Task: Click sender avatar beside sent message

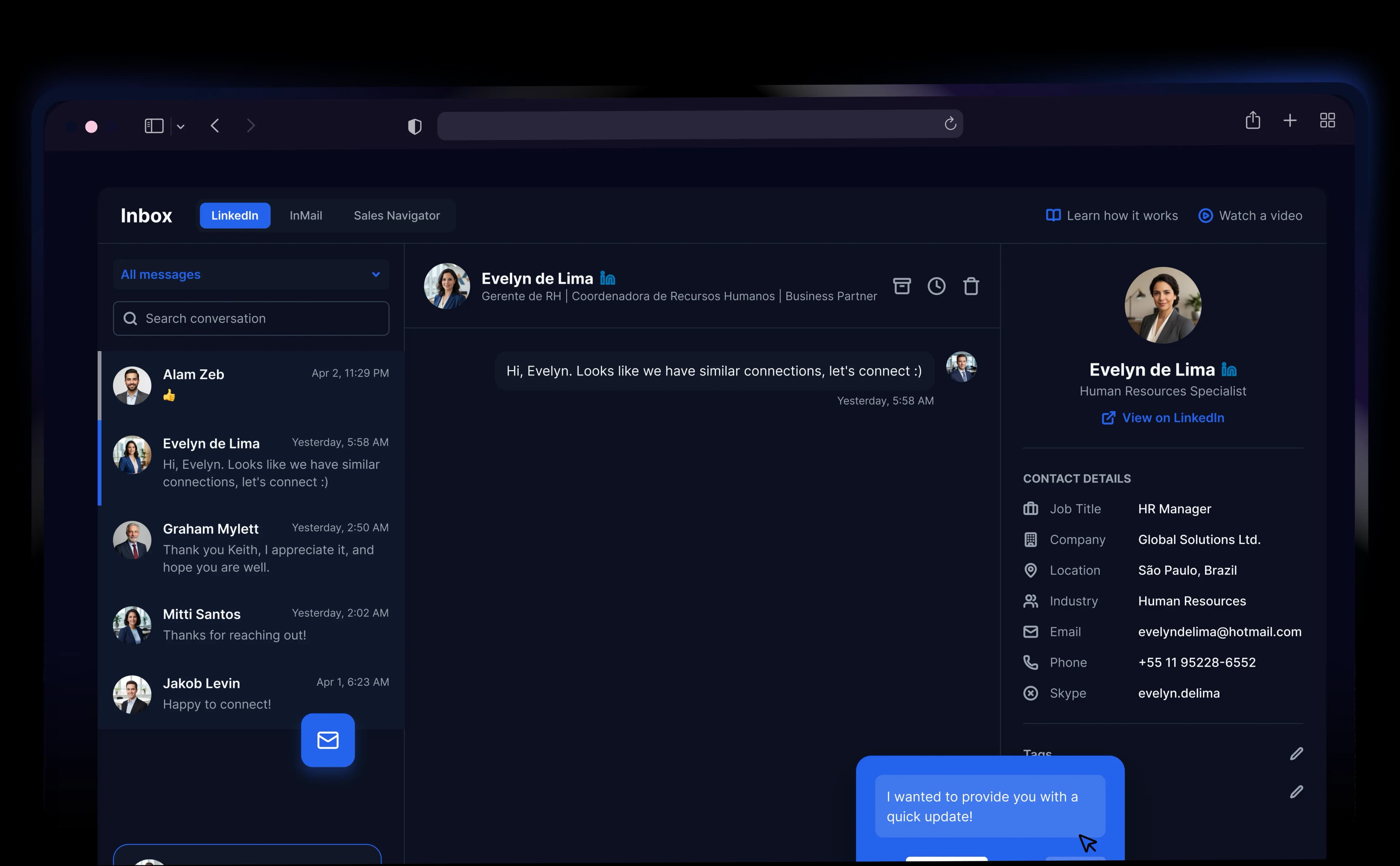Action: (x=961, y=366)
